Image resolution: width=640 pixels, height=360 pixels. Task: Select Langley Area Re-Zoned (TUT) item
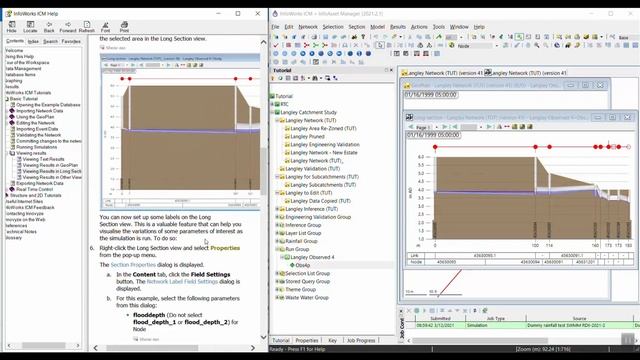point(323,129)
